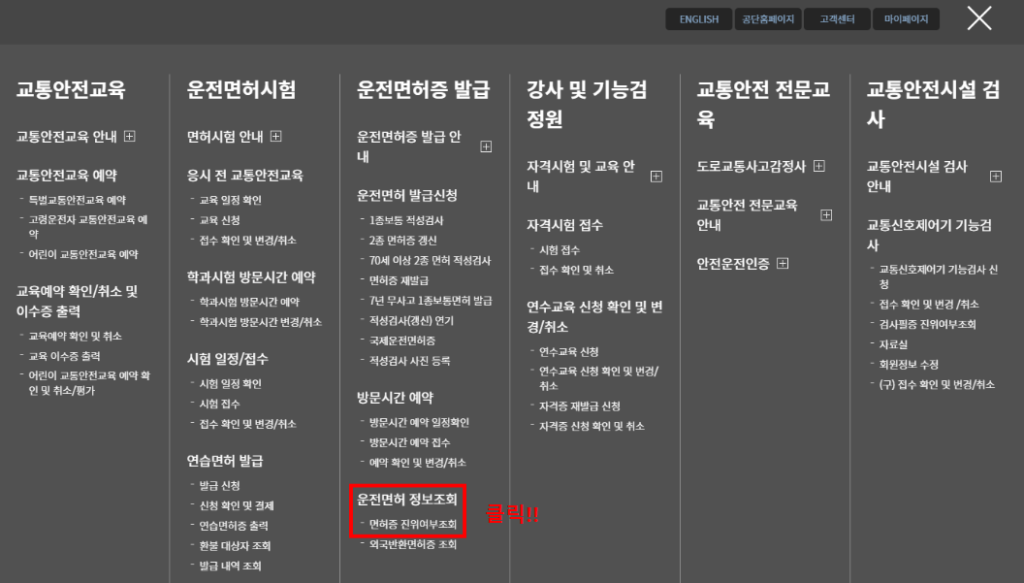The height and width of the screenshot is (583, 1024).
Task: Select 특별교통안전교육 예약 link
Action: tap(77, 200)
